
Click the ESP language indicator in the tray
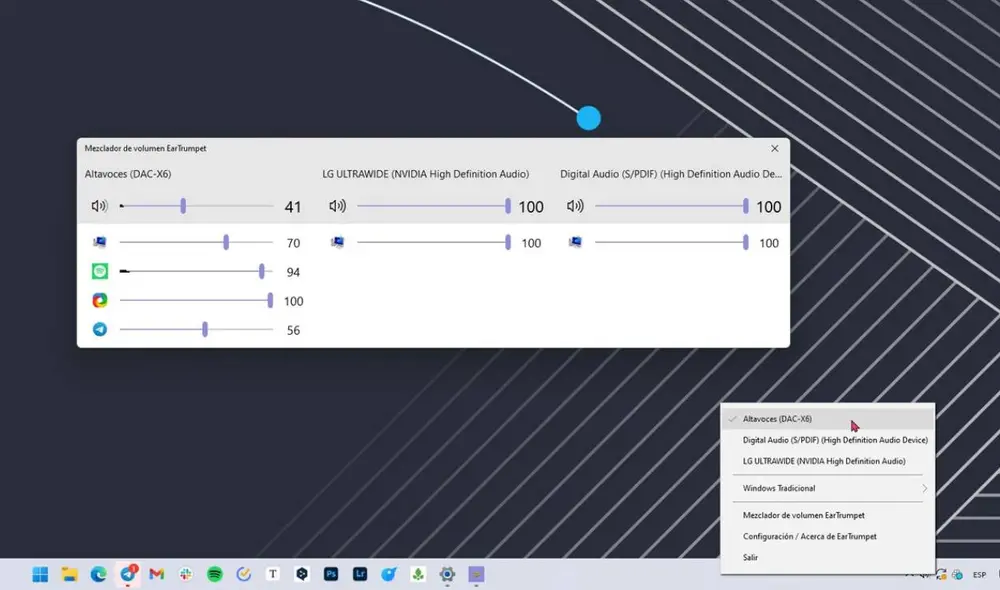981,575
